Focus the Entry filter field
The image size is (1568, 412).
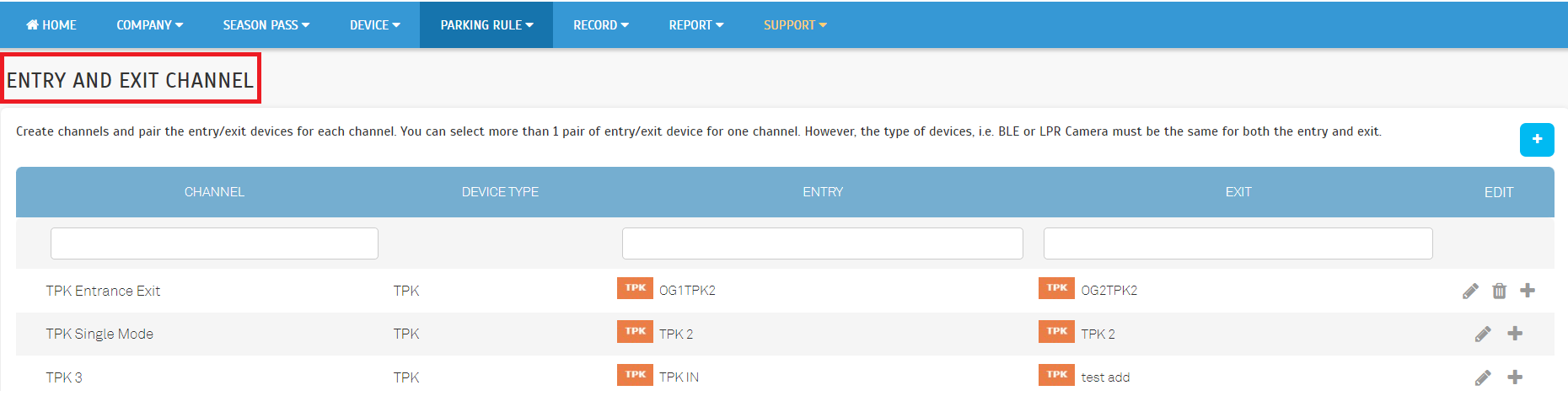823,243
